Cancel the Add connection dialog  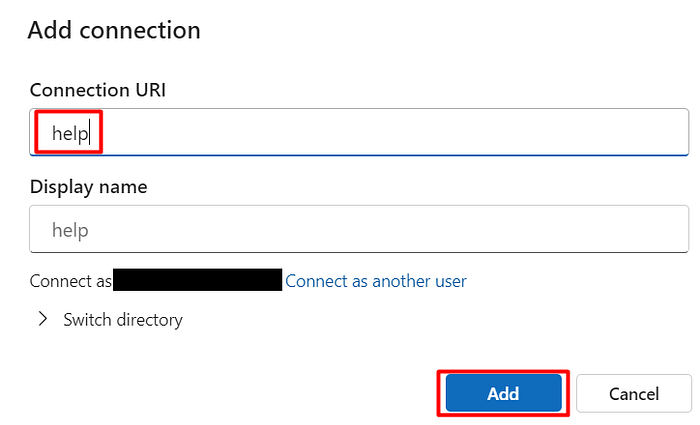633,394
